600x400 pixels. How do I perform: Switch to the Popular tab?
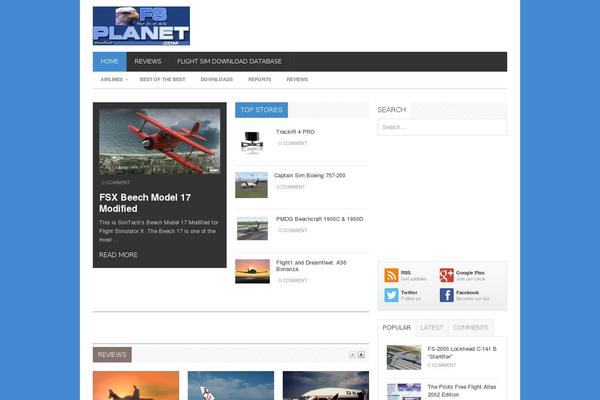(x=396, y=328)
